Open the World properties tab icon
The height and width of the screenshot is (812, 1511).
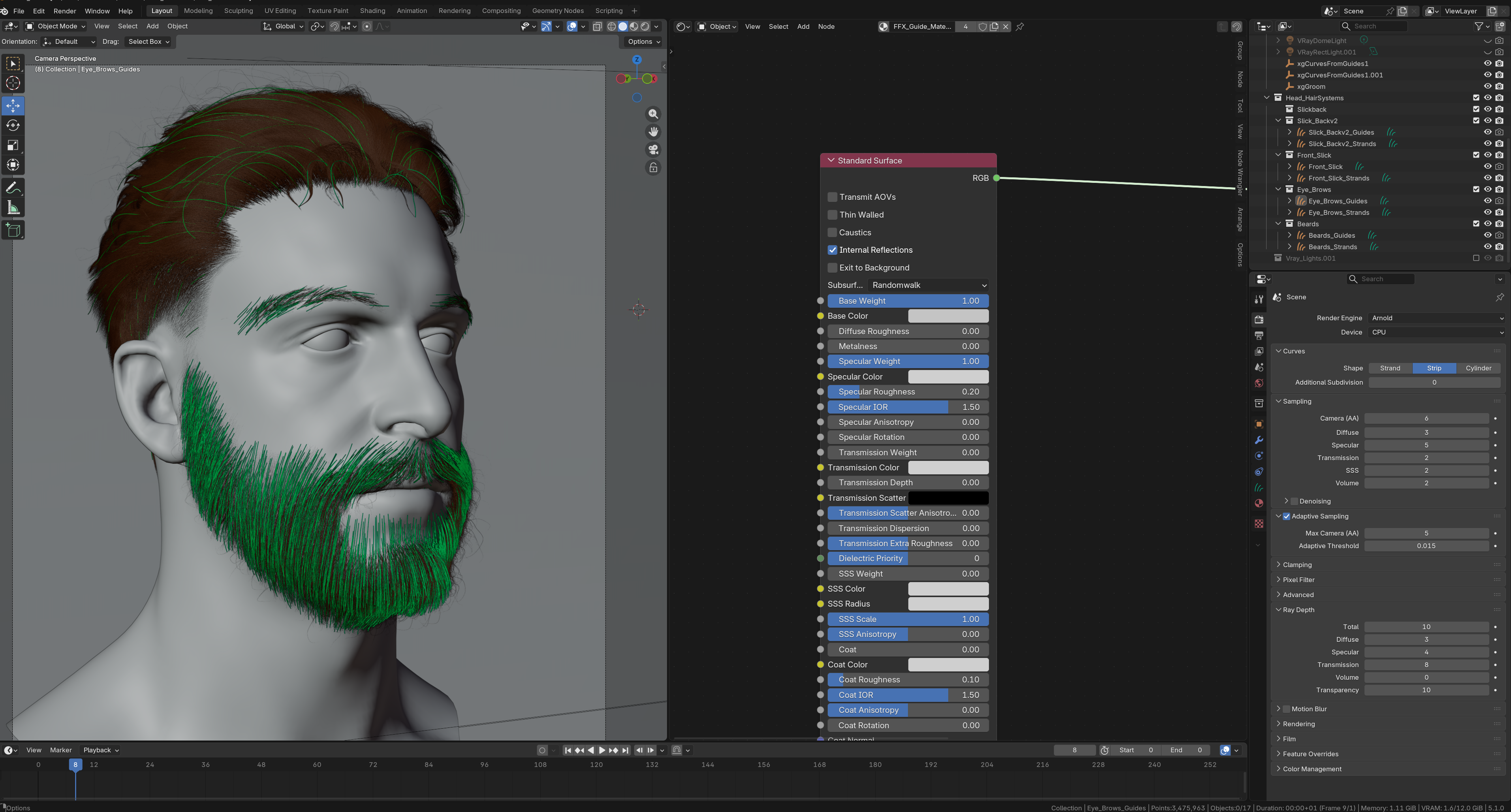(x=1259, y=383)
